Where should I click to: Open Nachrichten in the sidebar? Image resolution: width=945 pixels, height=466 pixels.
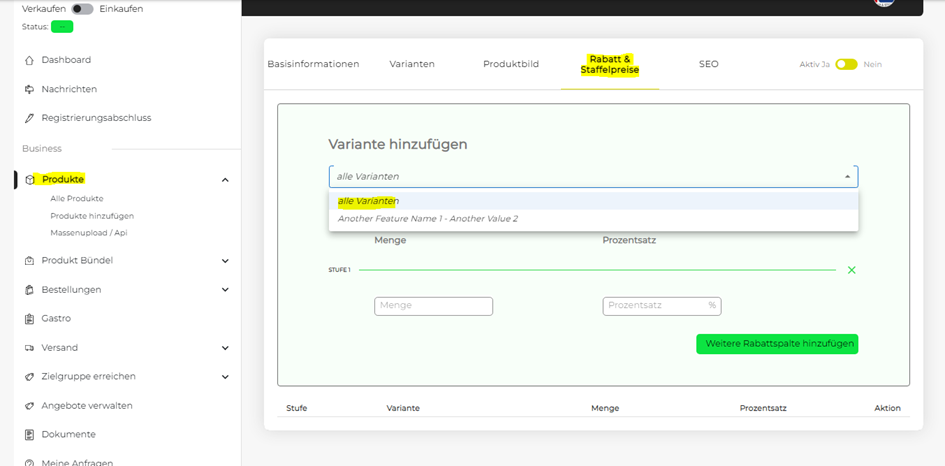pos(69,89)
